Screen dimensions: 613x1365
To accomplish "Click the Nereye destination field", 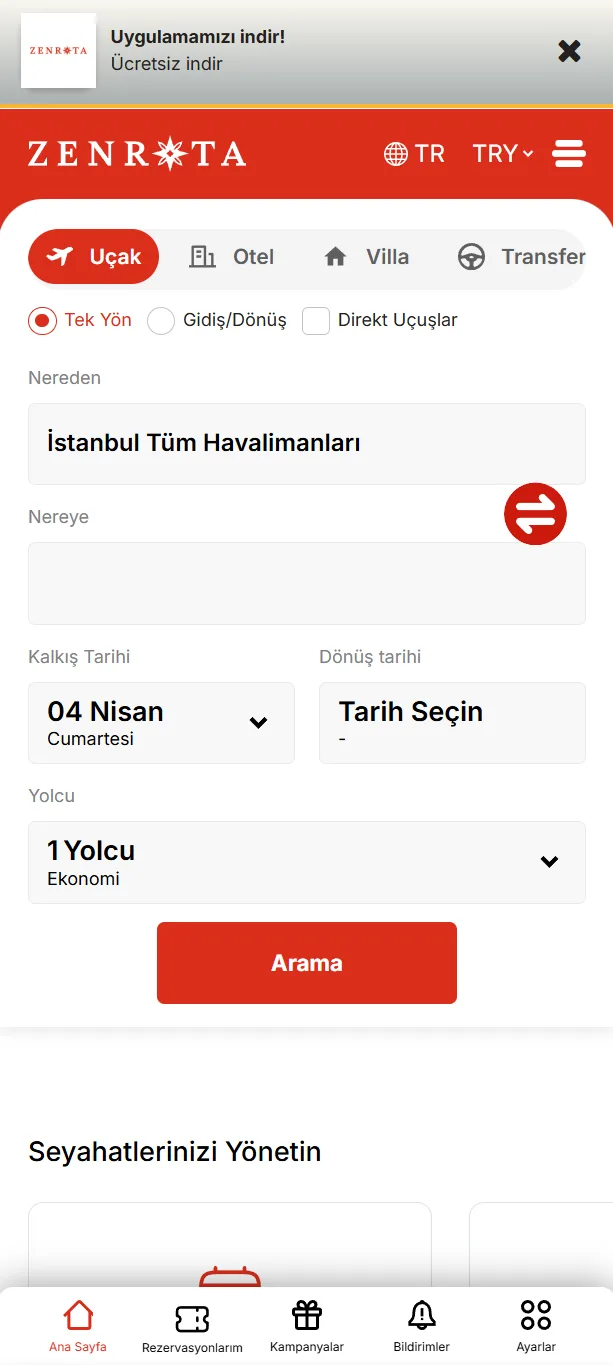I will [306, 584].
